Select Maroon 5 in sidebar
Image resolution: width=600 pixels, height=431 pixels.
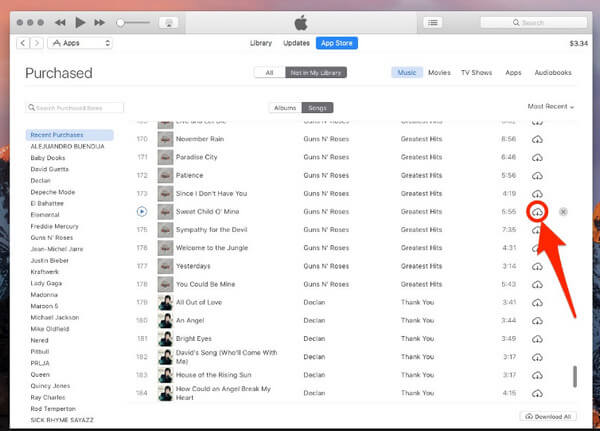[44, 306]
